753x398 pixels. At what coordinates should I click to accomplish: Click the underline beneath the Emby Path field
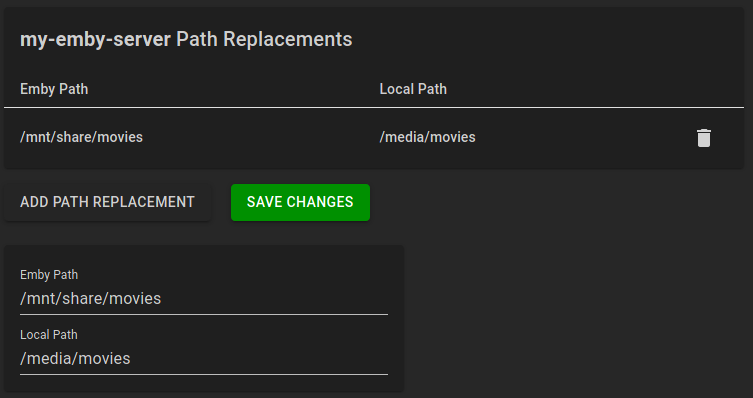[204, 314]
